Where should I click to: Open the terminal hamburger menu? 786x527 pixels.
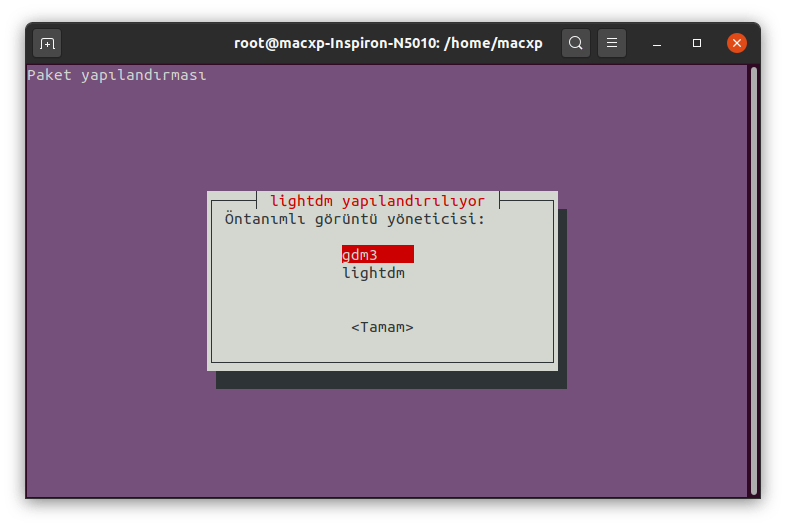pos(612,43)
